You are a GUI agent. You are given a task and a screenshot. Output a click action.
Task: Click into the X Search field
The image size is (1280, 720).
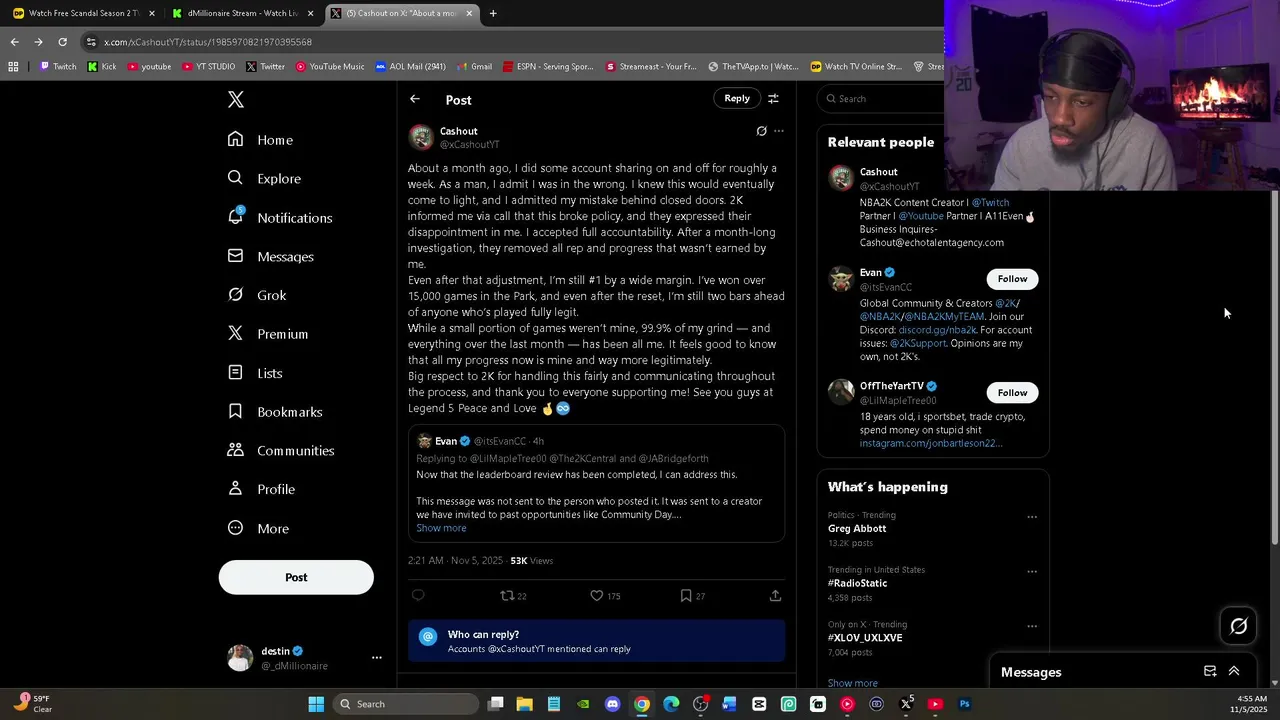pos(885,99)
